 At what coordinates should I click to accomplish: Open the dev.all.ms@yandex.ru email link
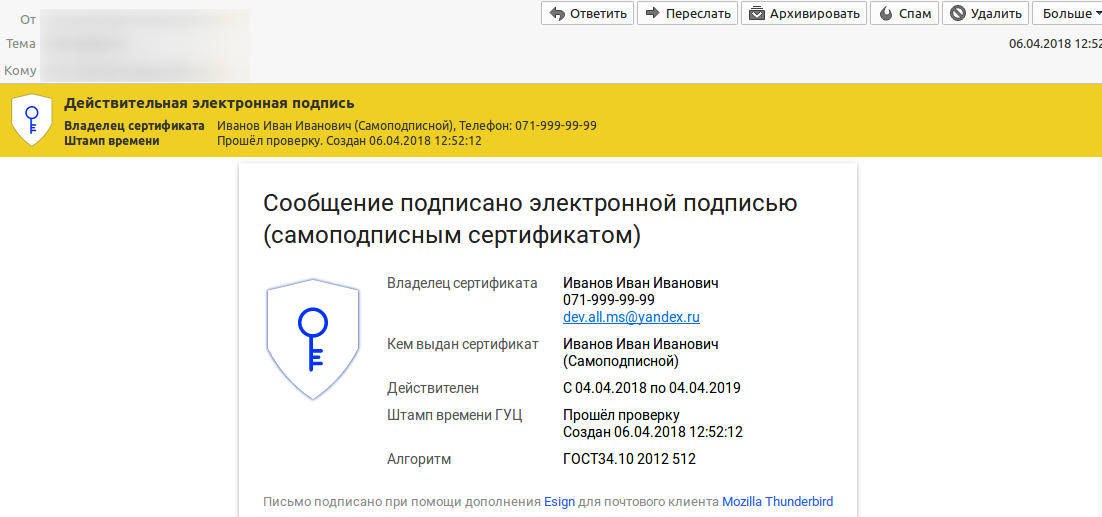(x=631, y=317)
